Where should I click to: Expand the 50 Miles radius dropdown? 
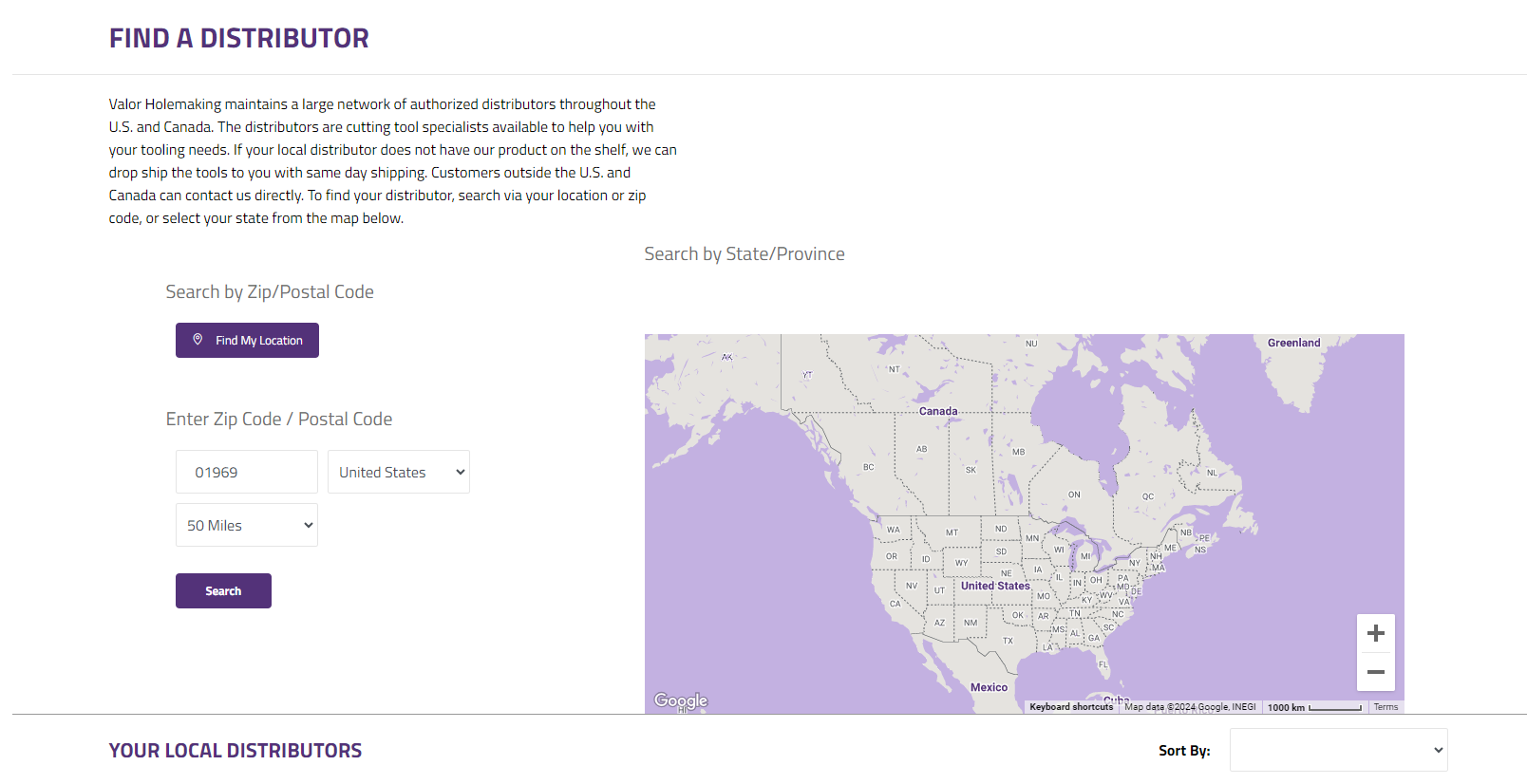tap(247, 525)
